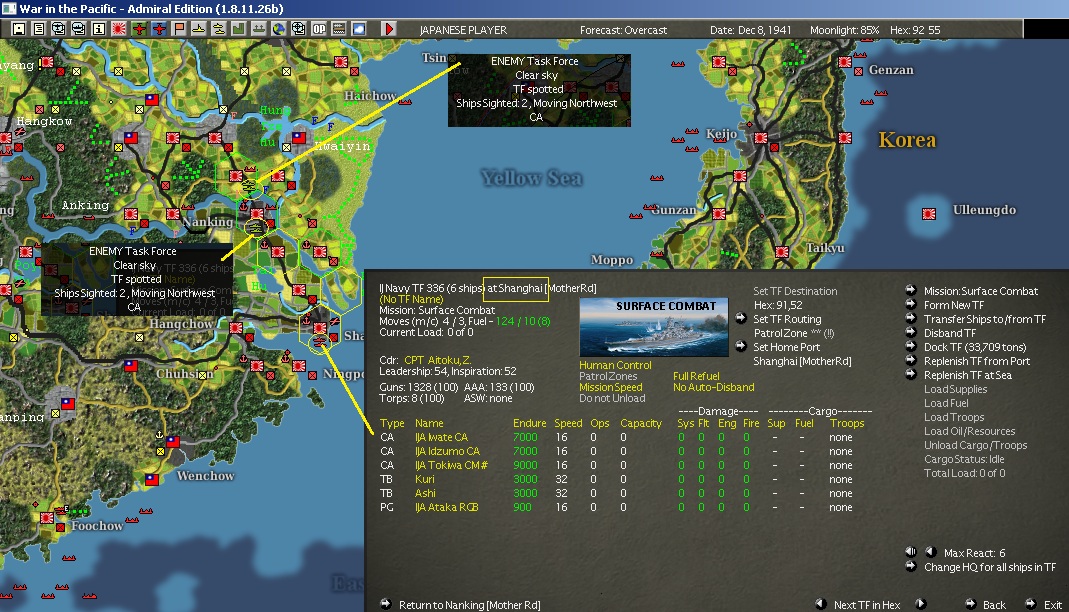Select ship IJA Idzumo CA

(x=447, y=451)
